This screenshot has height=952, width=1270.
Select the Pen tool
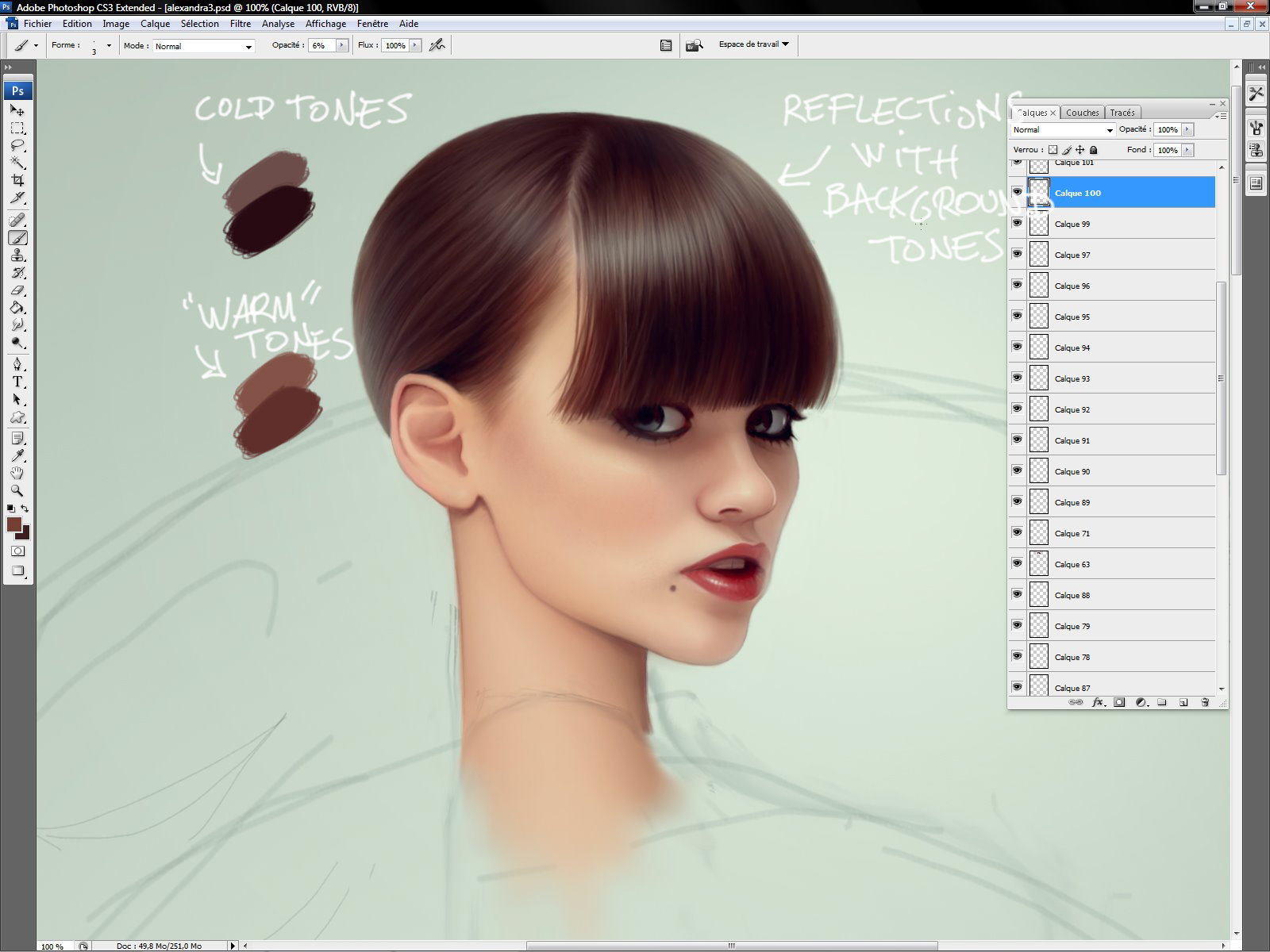point(17,364)
